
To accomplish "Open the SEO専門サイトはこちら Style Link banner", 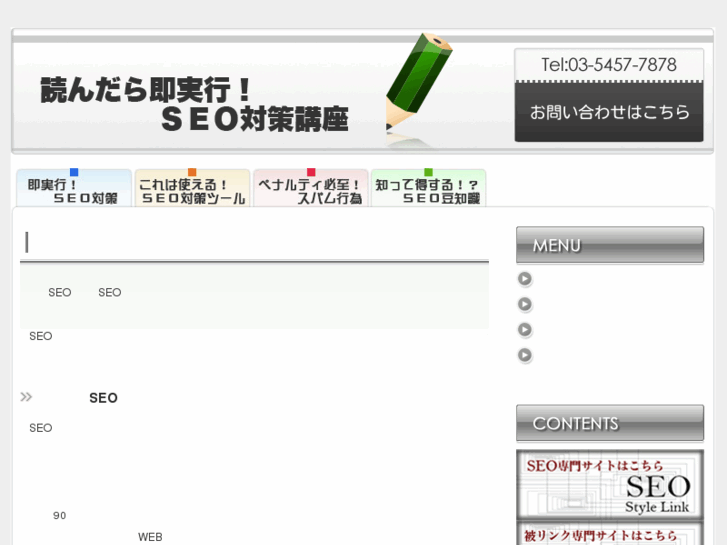I will tap(610, 484).
